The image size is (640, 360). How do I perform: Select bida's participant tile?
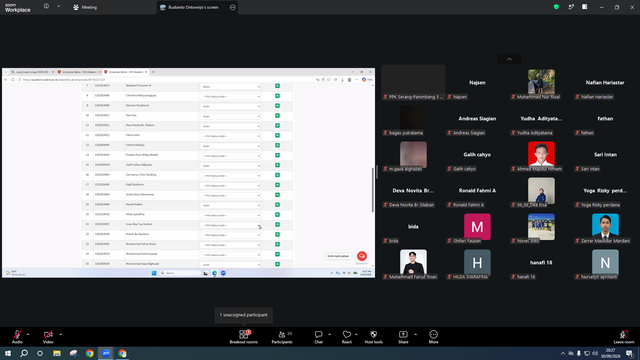click(413, 227)
